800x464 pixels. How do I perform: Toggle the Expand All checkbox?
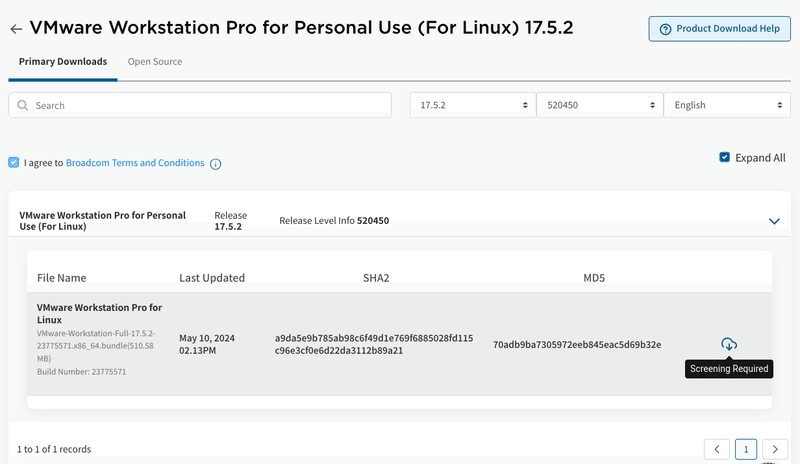click(724, 157)
